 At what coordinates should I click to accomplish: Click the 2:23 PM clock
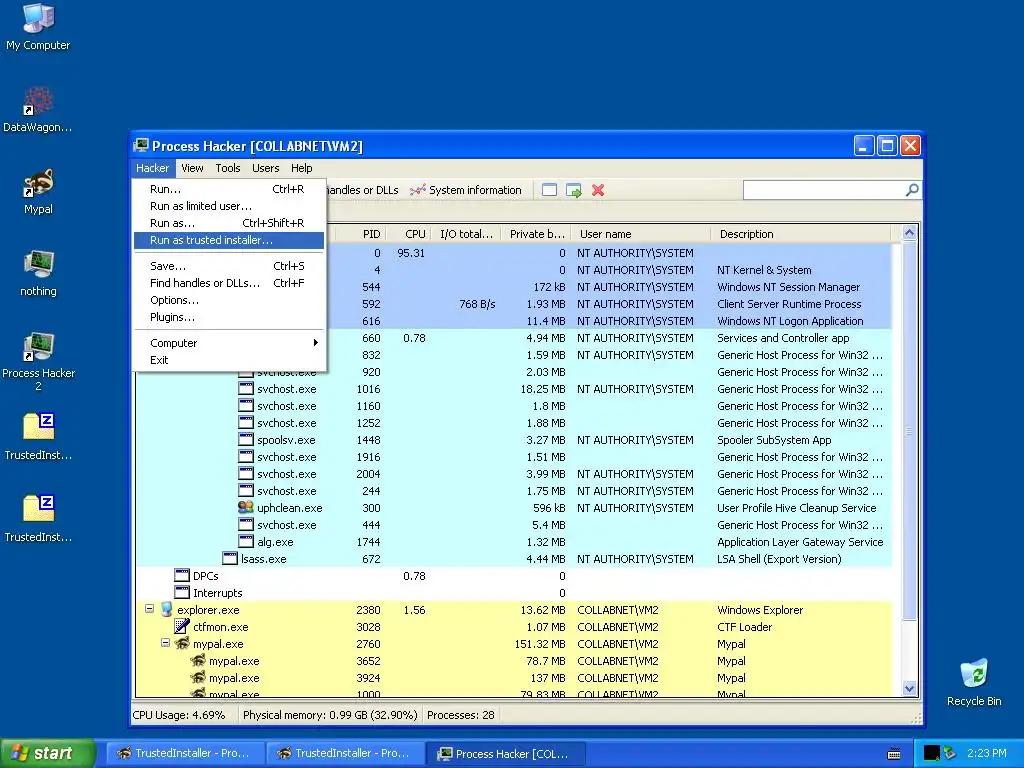(x=986, y=753)
